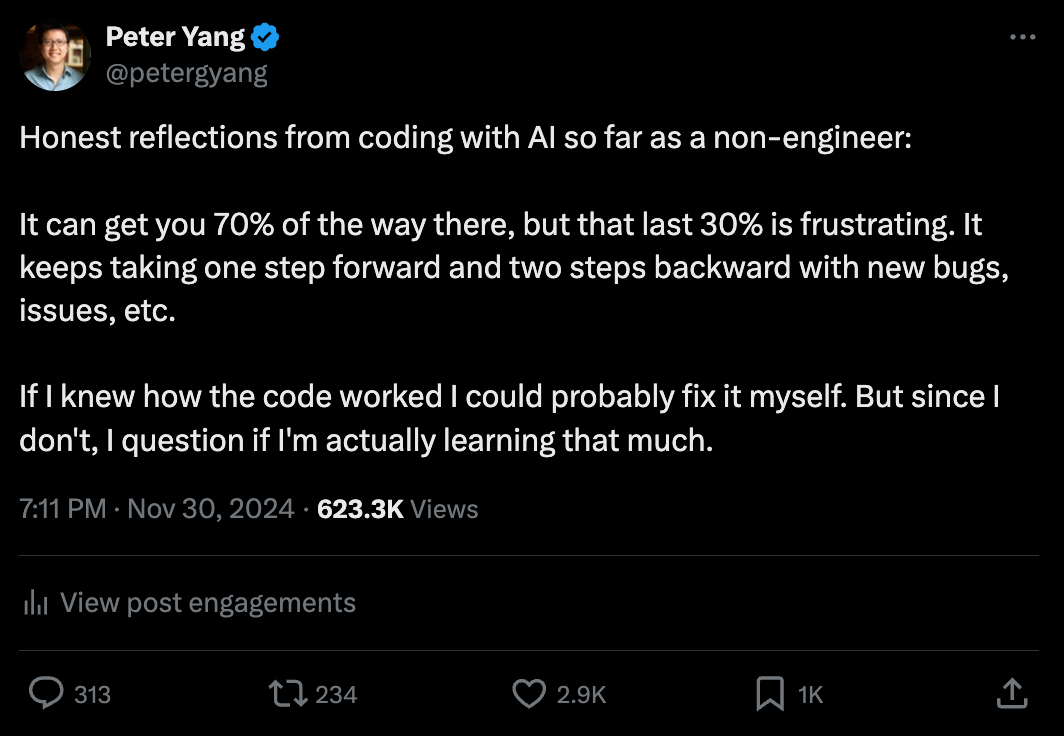
Task: Like the post with the heart icon
Action: 529,693
